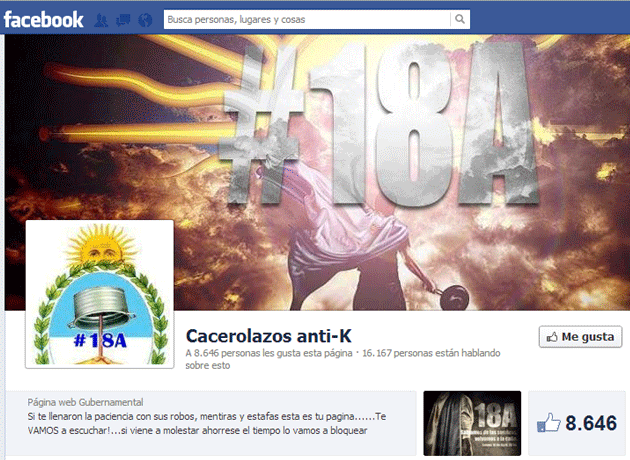Open the messages icon in top bar
This screenshot has height=460, width=630.
tap(124, 19)
